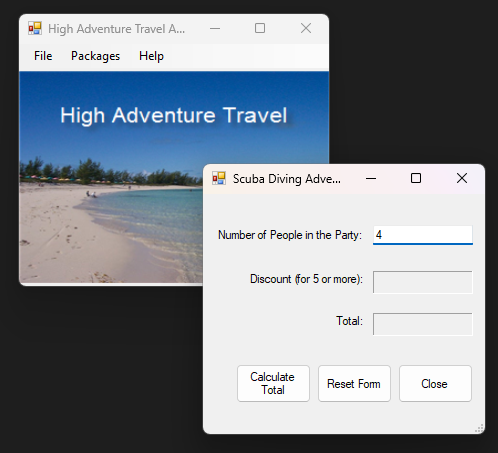
Task: Open the File menu
Action: (43, 56)
